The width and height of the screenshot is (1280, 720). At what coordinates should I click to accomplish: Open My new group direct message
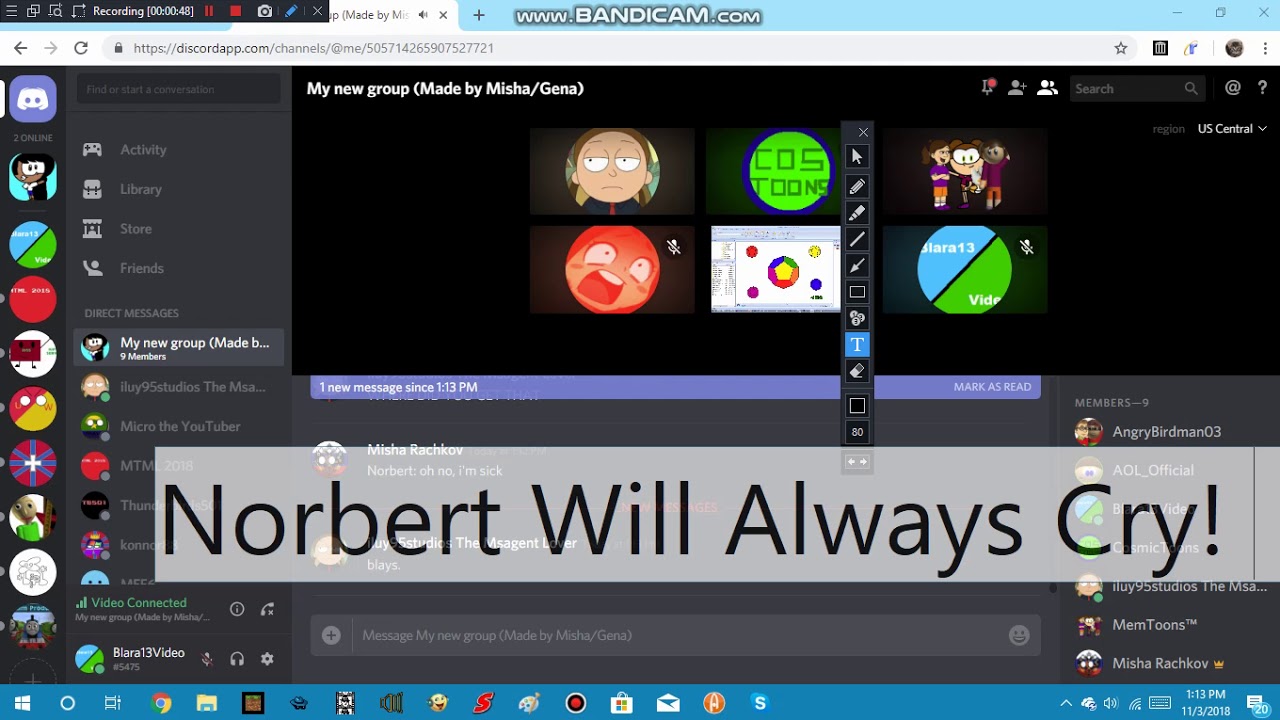(178, 347)
